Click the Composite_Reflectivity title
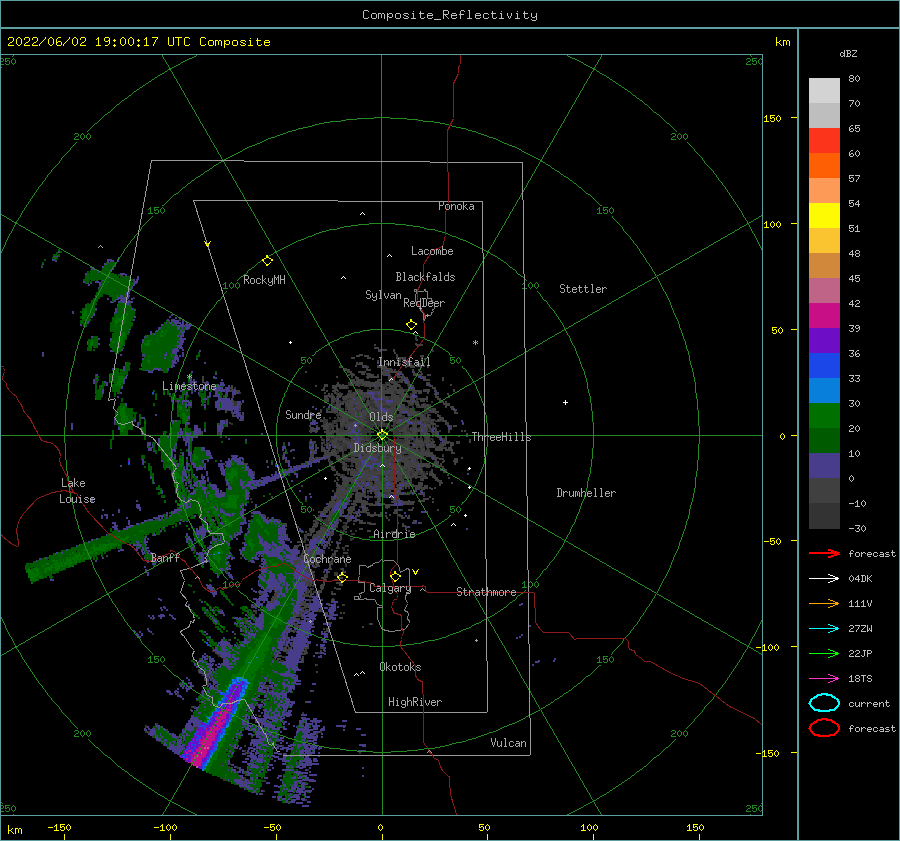The width and height of the screenshot is (900, 841). point(450,15)
